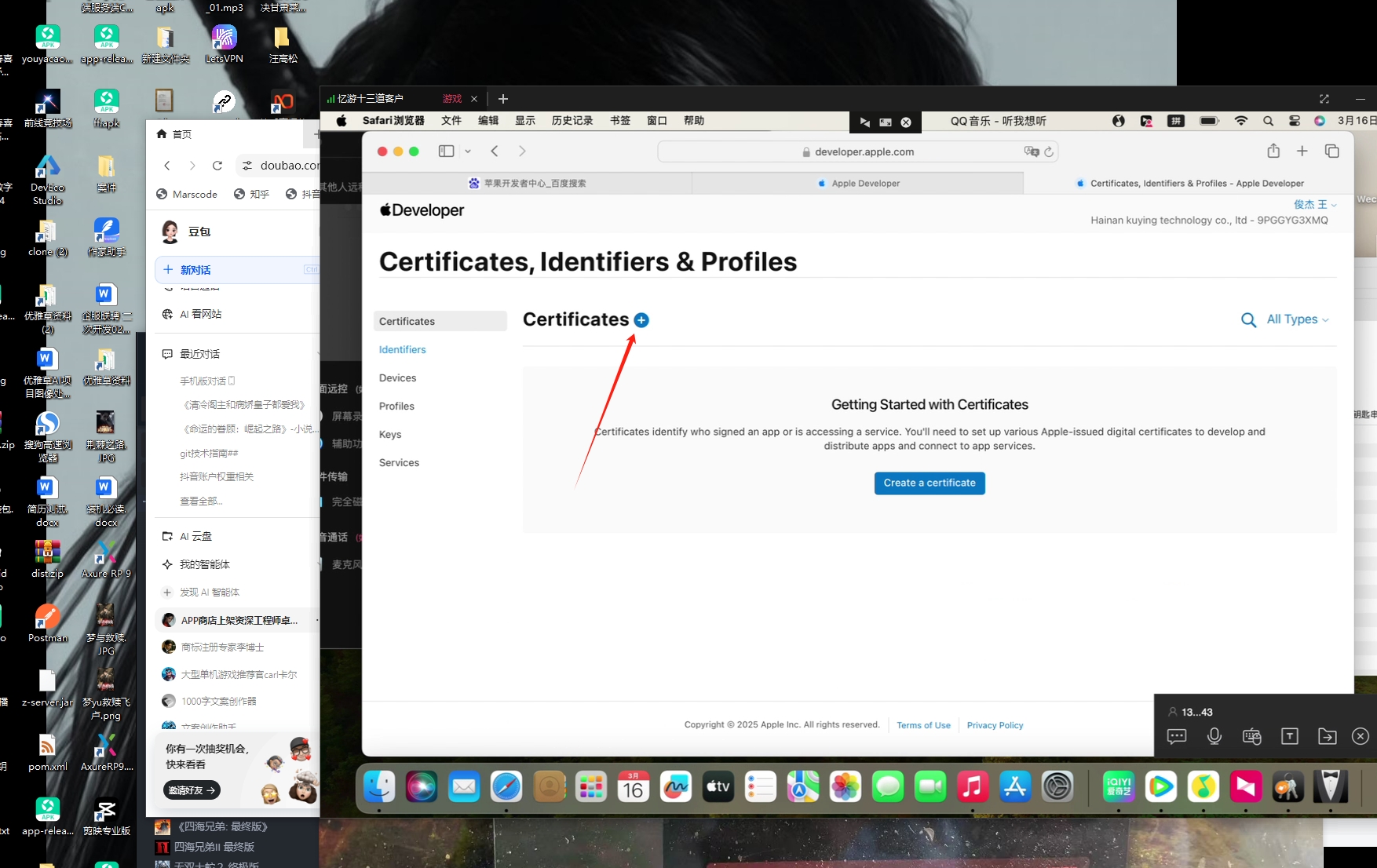Click the Apple Developer logo

422,210
